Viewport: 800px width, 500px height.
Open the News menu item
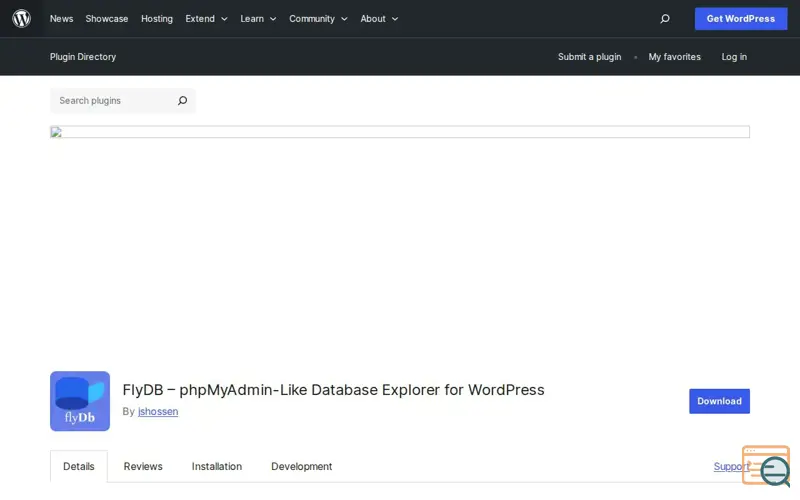click(62, 19)
